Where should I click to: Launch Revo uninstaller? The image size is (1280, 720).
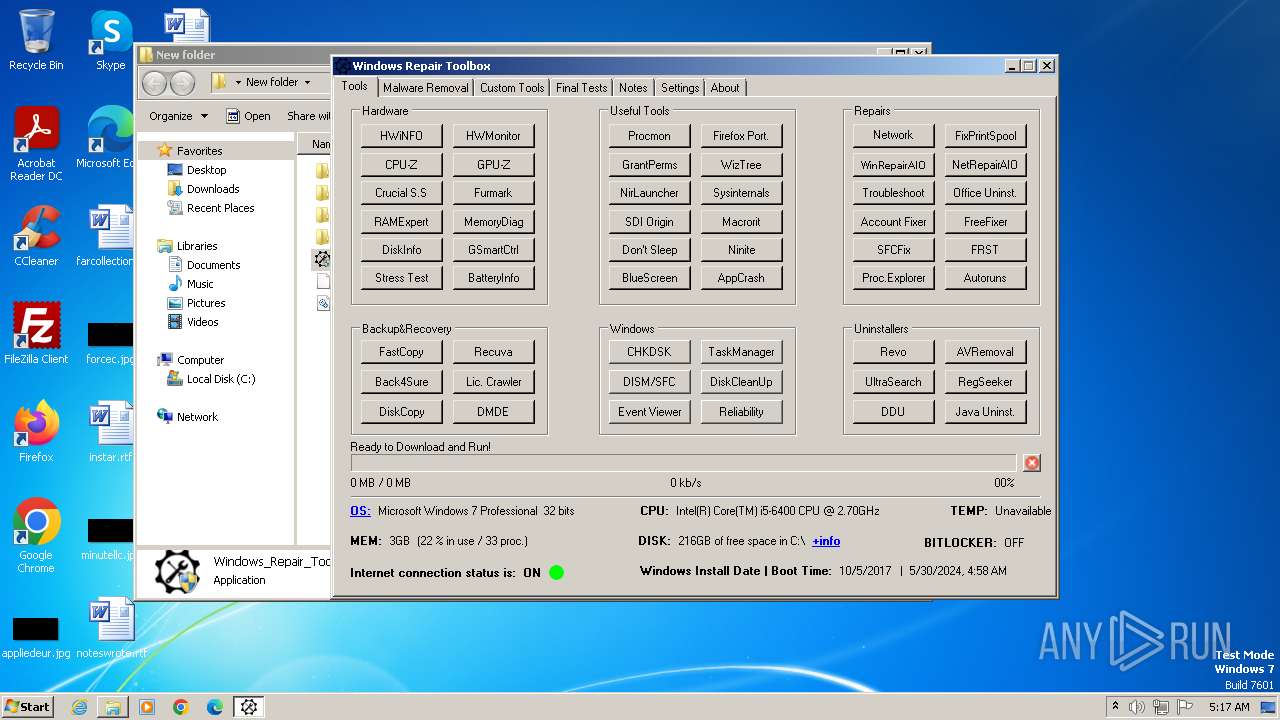coord(893,352)
